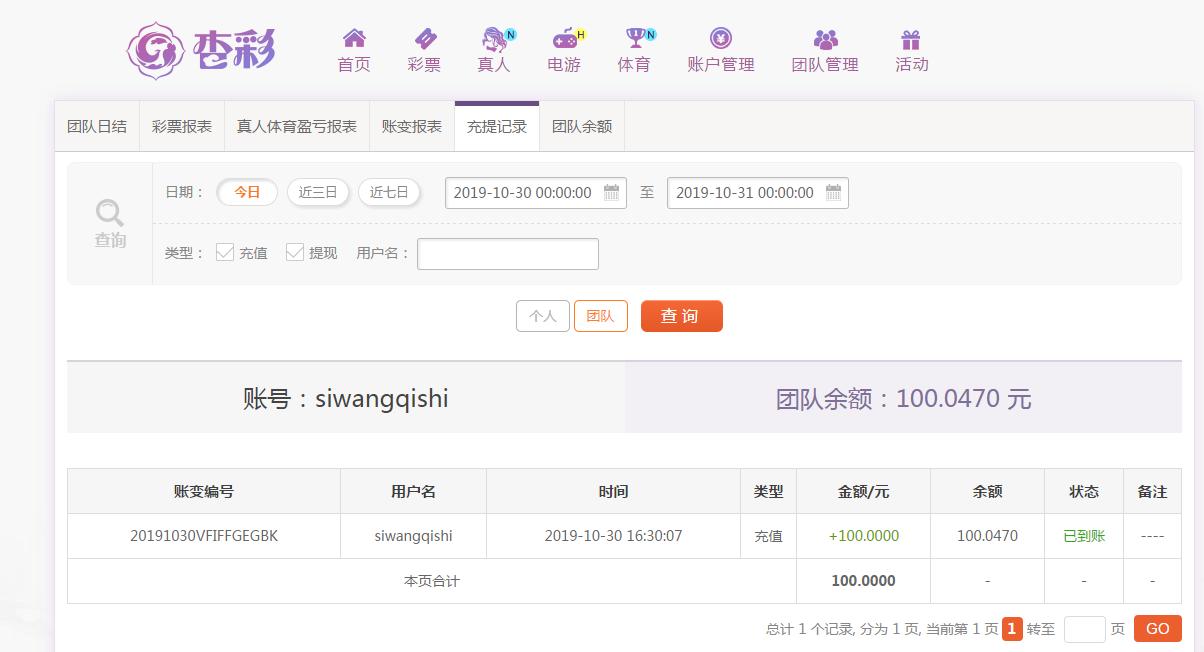
Task: Click the 100.0000 subtotal amount
Action: (x=864, y=581)
